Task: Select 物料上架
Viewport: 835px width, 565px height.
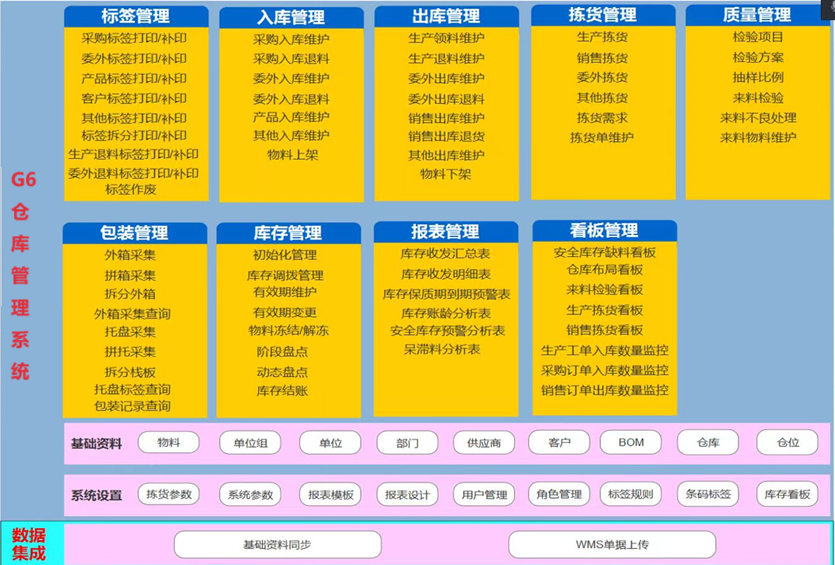Action: (293, 155)
